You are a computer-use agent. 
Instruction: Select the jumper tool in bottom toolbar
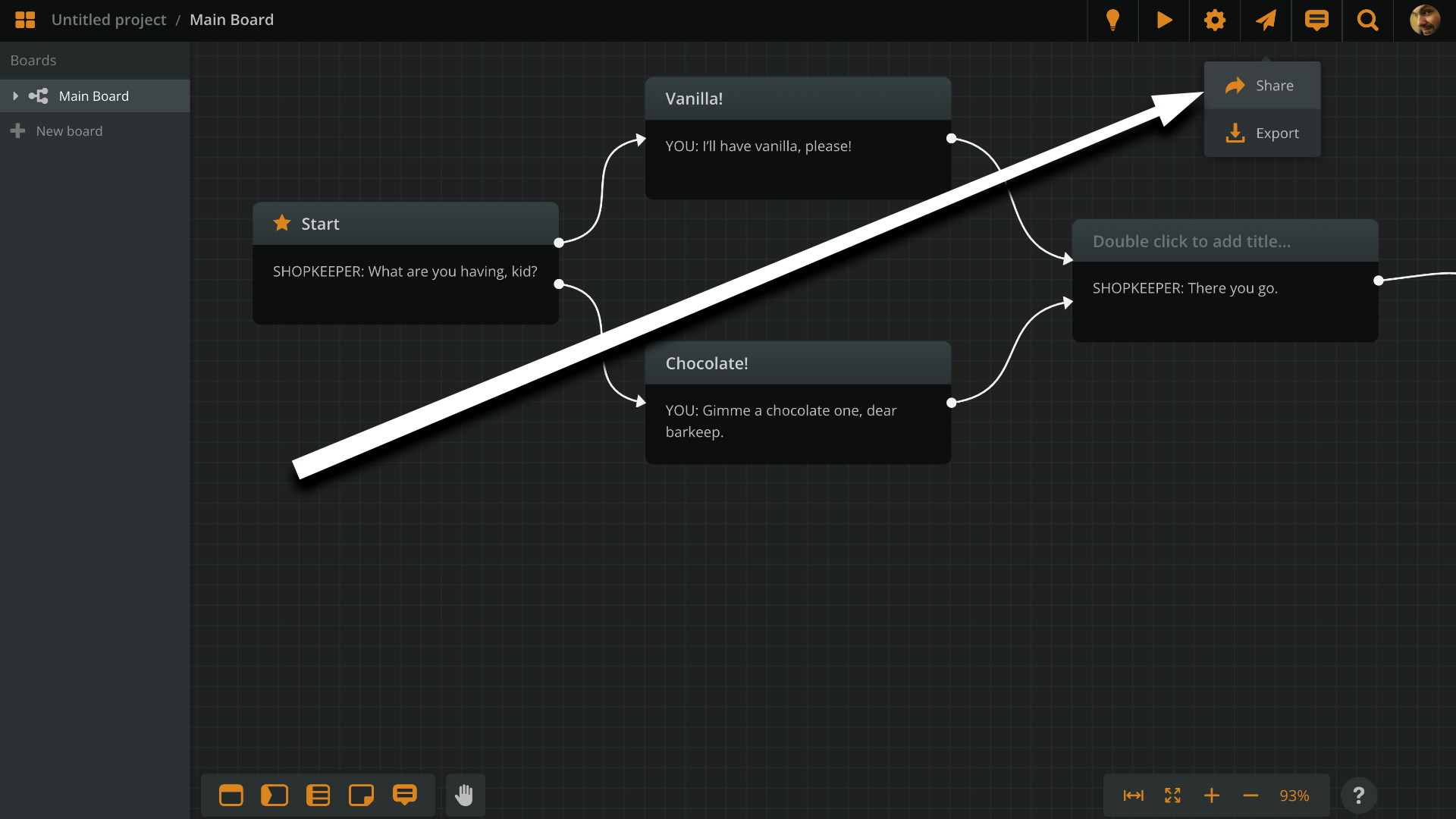tap(275, 795)
